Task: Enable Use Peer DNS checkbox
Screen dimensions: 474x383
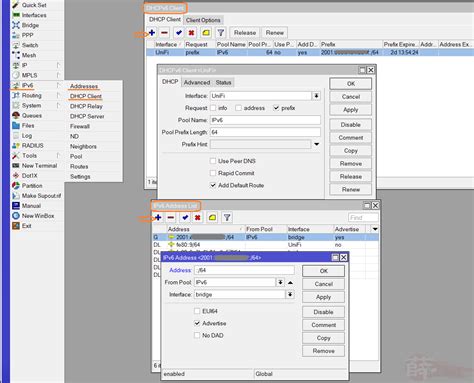Action: point(213,161)
